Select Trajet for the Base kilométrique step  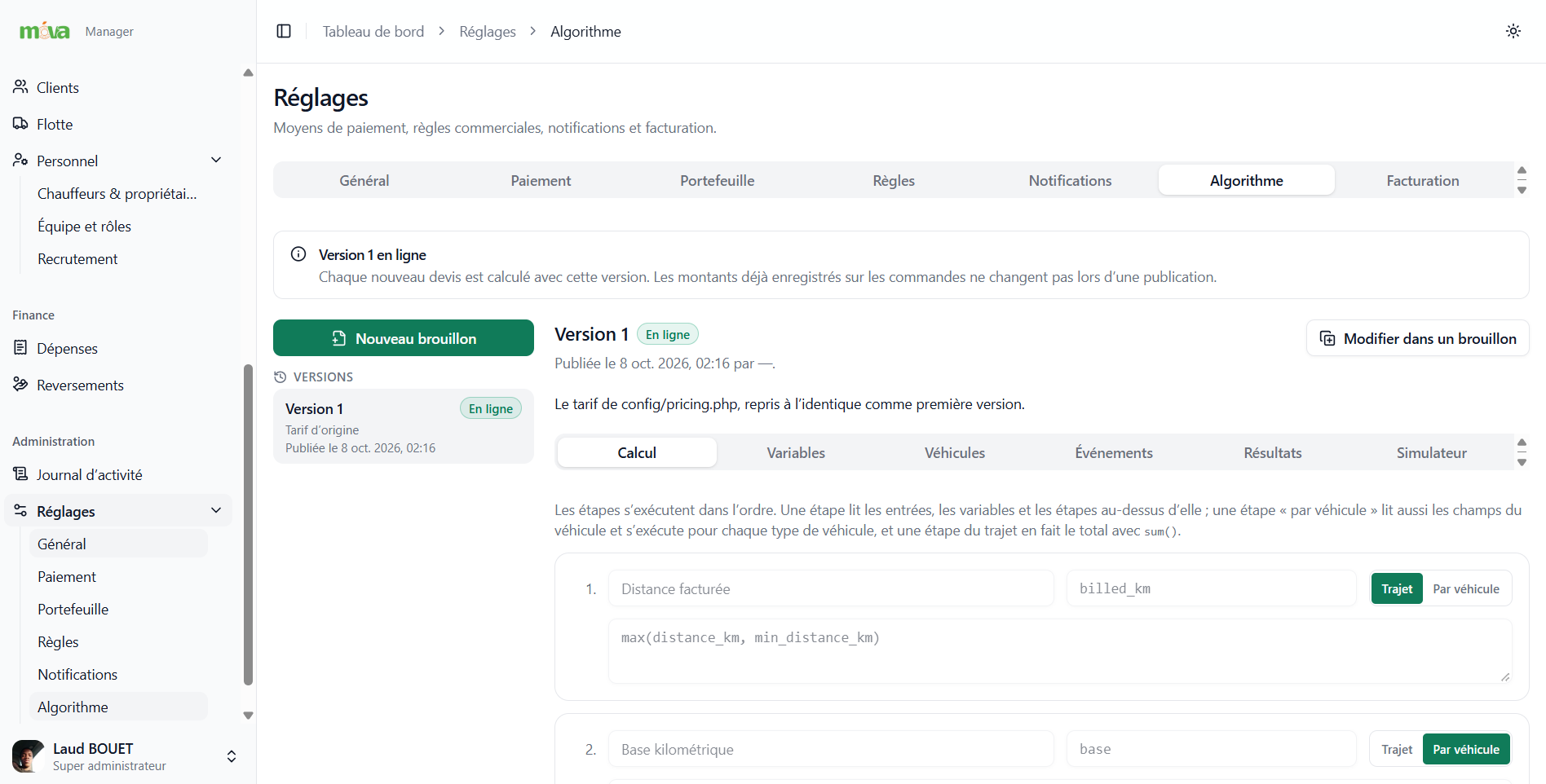(x=1397, y=749)
